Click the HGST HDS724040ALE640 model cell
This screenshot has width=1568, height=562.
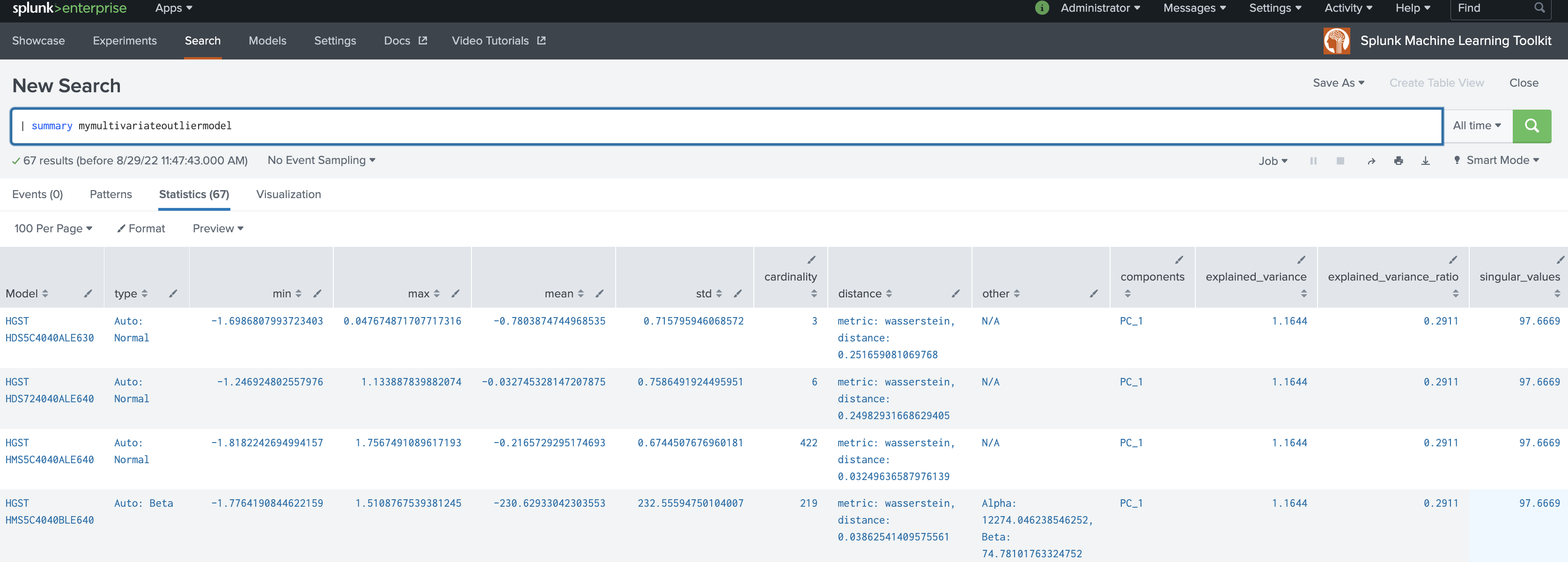(x=49, y=390)
